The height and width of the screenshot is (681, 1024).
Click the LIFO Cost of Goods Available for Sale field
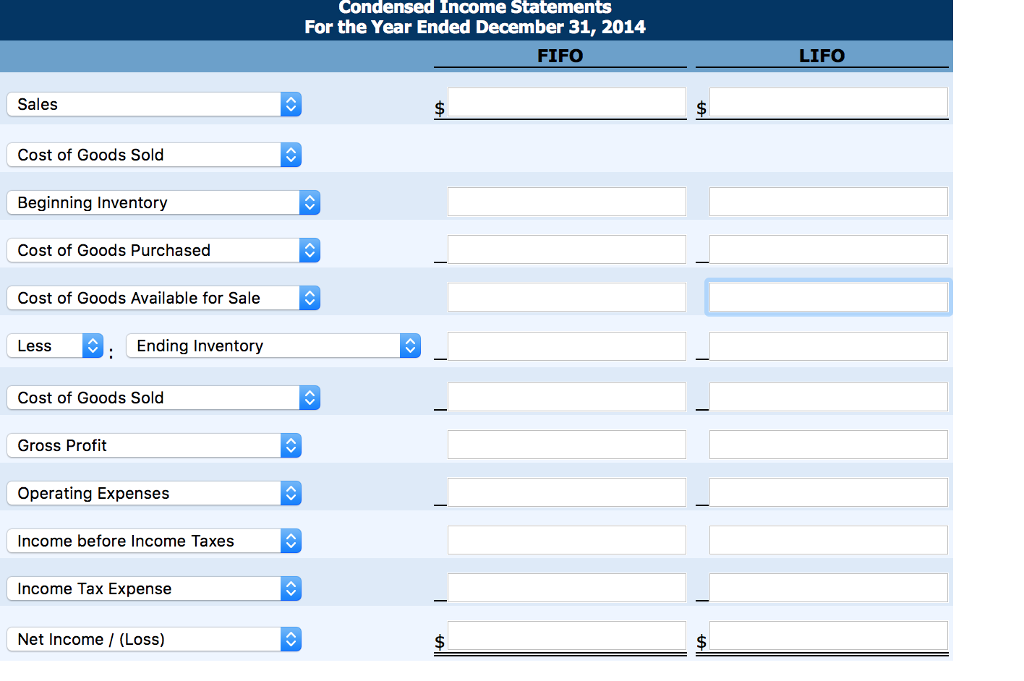[x=828, y=297]
